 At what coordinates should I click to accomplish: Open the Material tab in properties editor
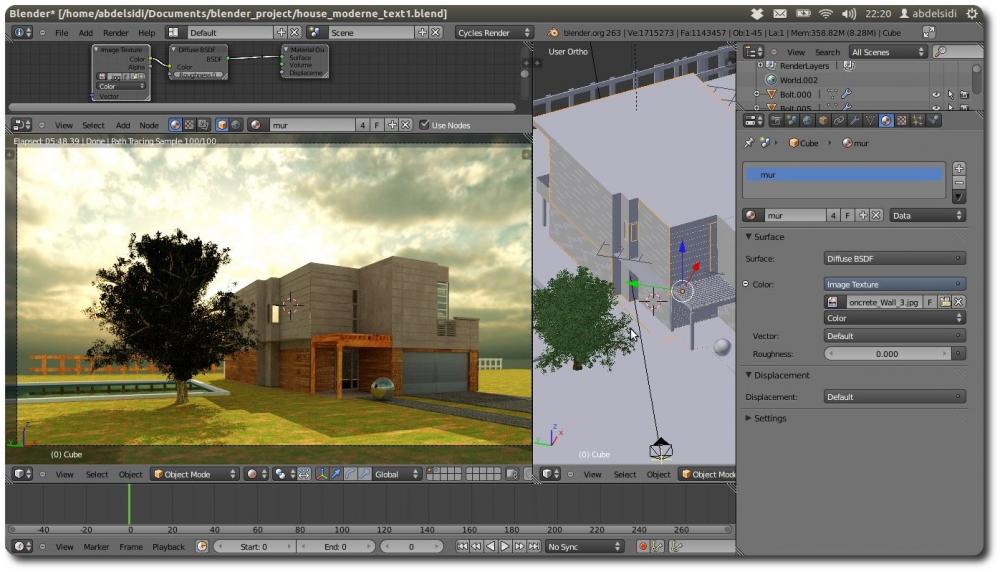click(885, 120)
